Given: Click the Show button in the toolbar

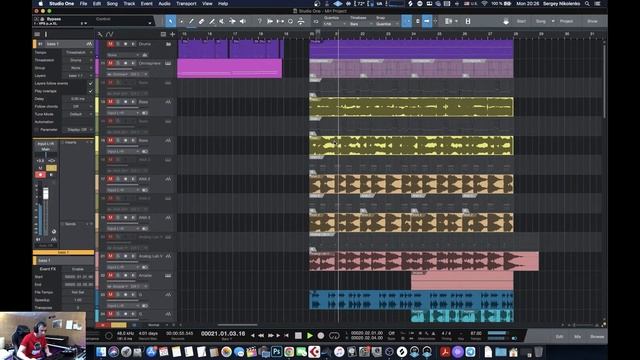Looking at the screenshot, I should 592,21.
